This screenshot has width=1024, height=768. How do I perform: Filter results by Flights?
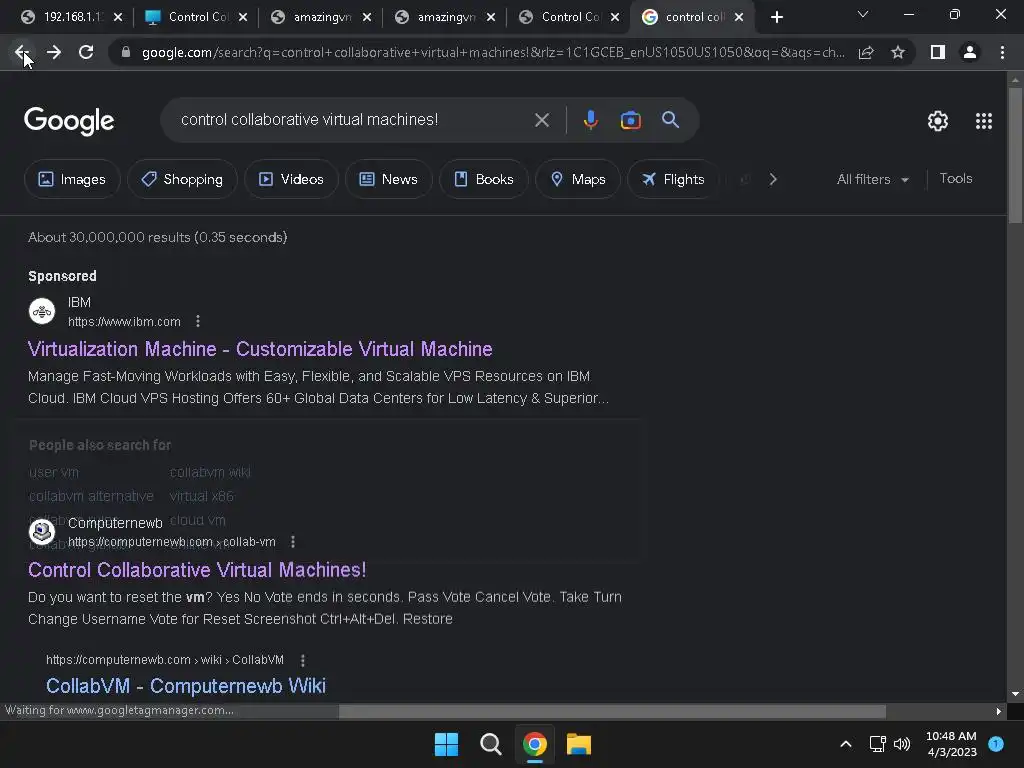(673, 179)
